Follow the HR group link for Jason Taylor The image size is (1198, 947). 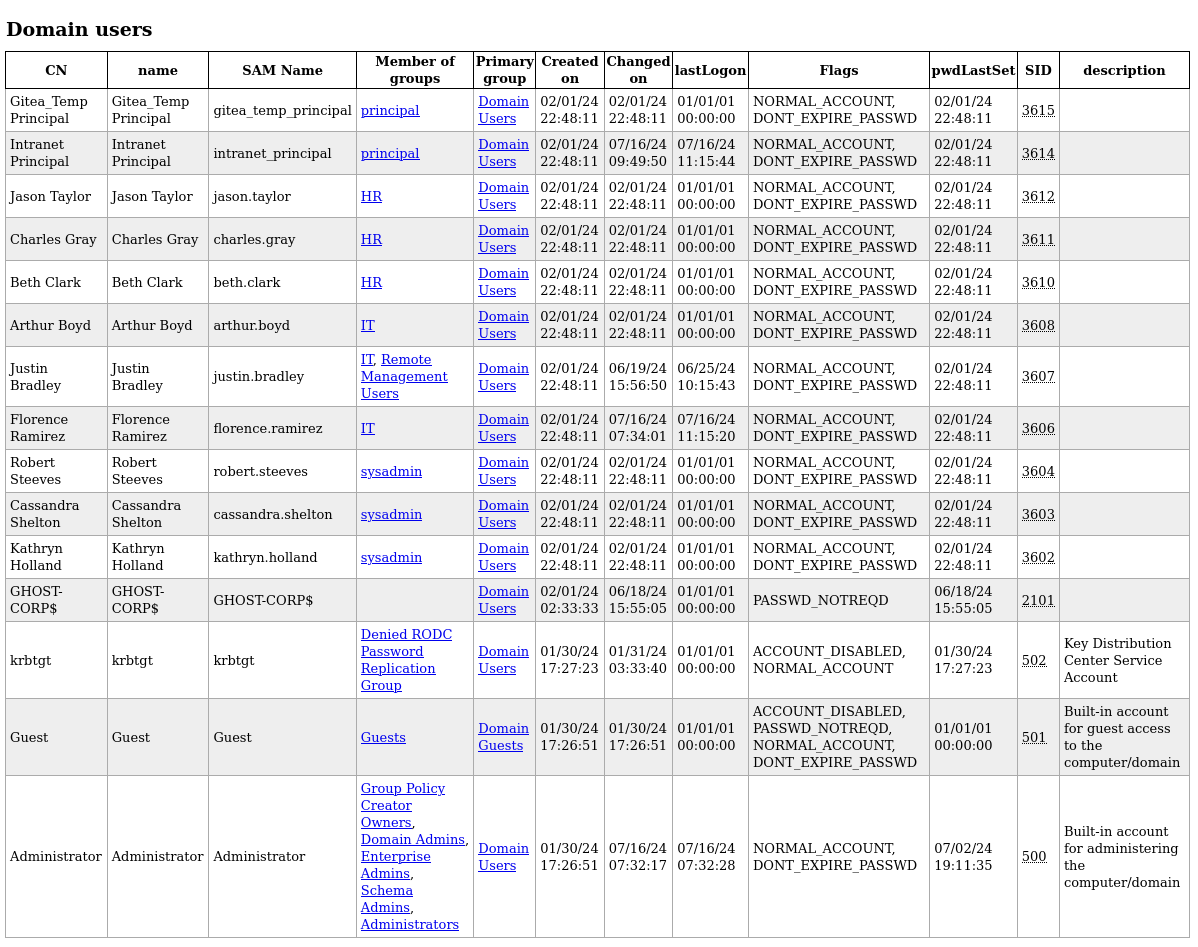[371, 196]
